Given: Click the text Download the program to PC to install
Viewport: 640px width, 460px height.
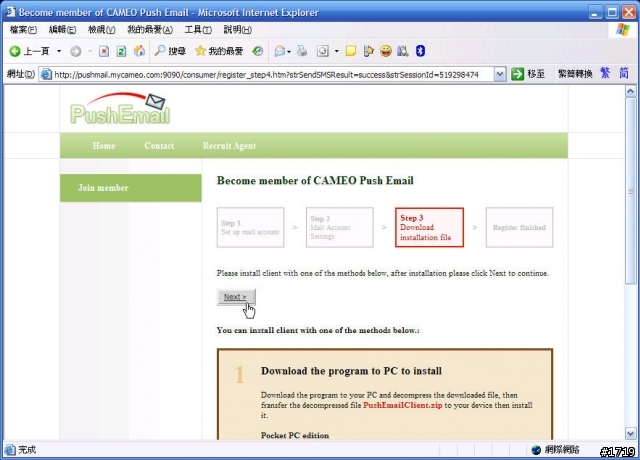Looking at the screenshot, I should click(x=351, y=371).
